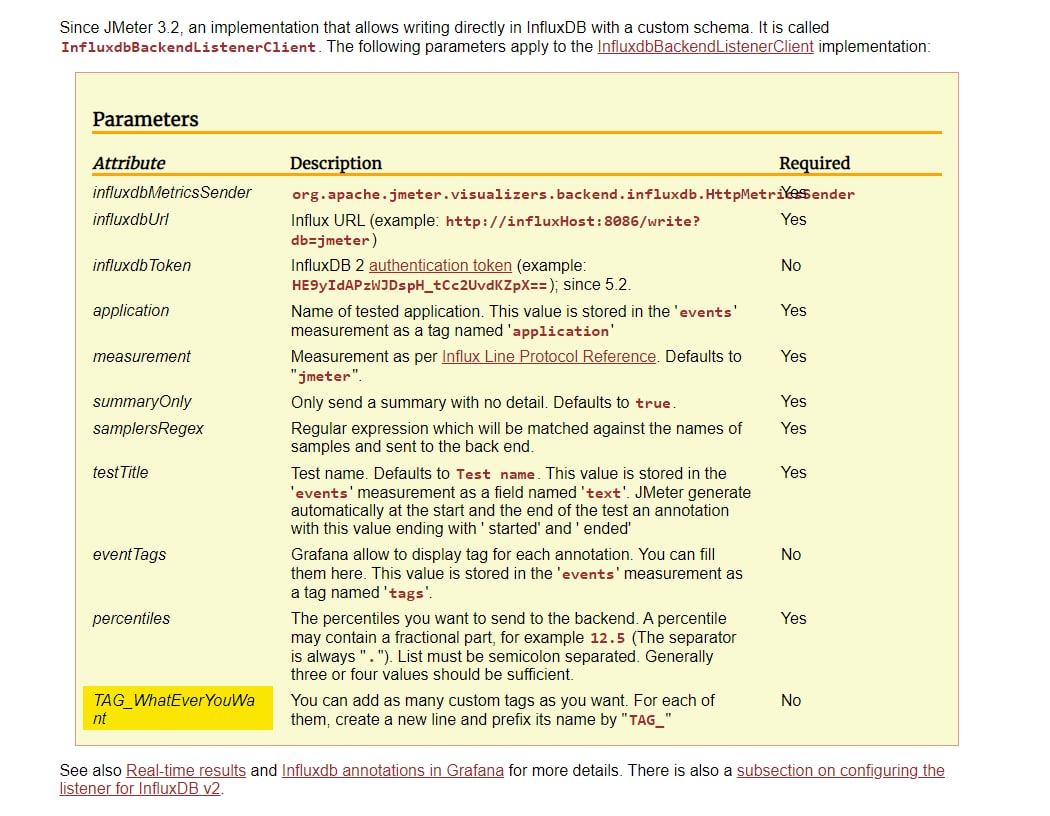This screenshot has height=816, width=1050.
Task: Click the samplersRegex description text
Action: click(x=516, y=438)
